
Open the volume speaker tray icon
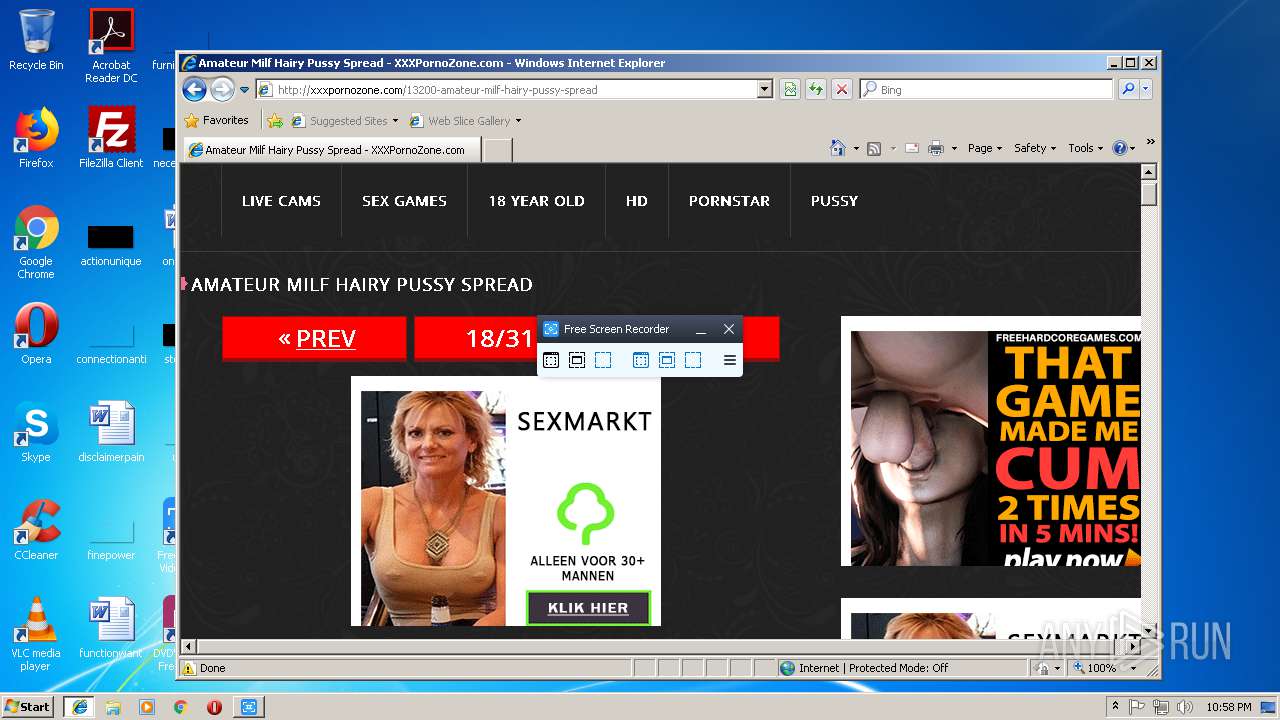[1185, 707]
